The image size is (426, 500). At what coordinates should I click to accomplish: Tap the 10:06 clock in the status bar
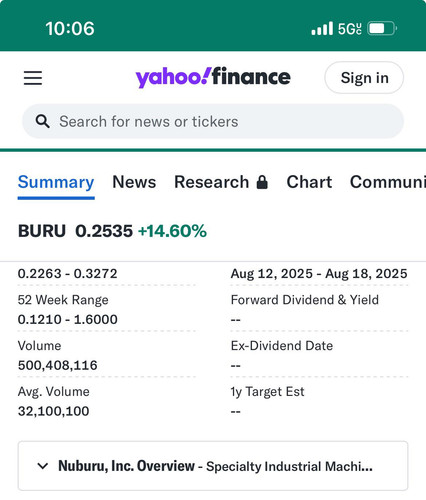70,29
